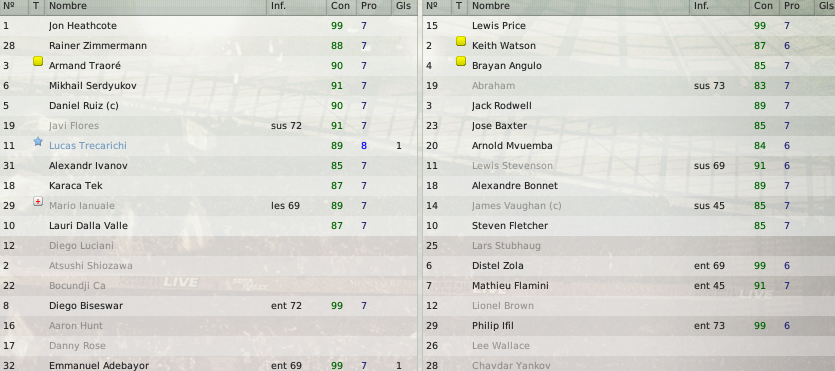Select substitute Diego Biseswar
The height and width of the screenshot is (371, 835).
(208, 306)
